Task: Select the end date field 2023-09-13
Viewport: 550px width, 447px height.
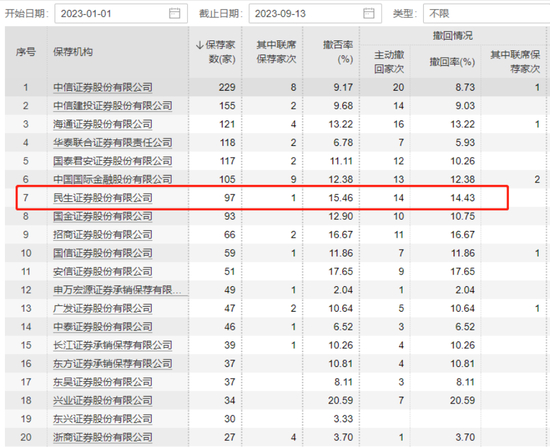Action: click(x=315, y=14)
